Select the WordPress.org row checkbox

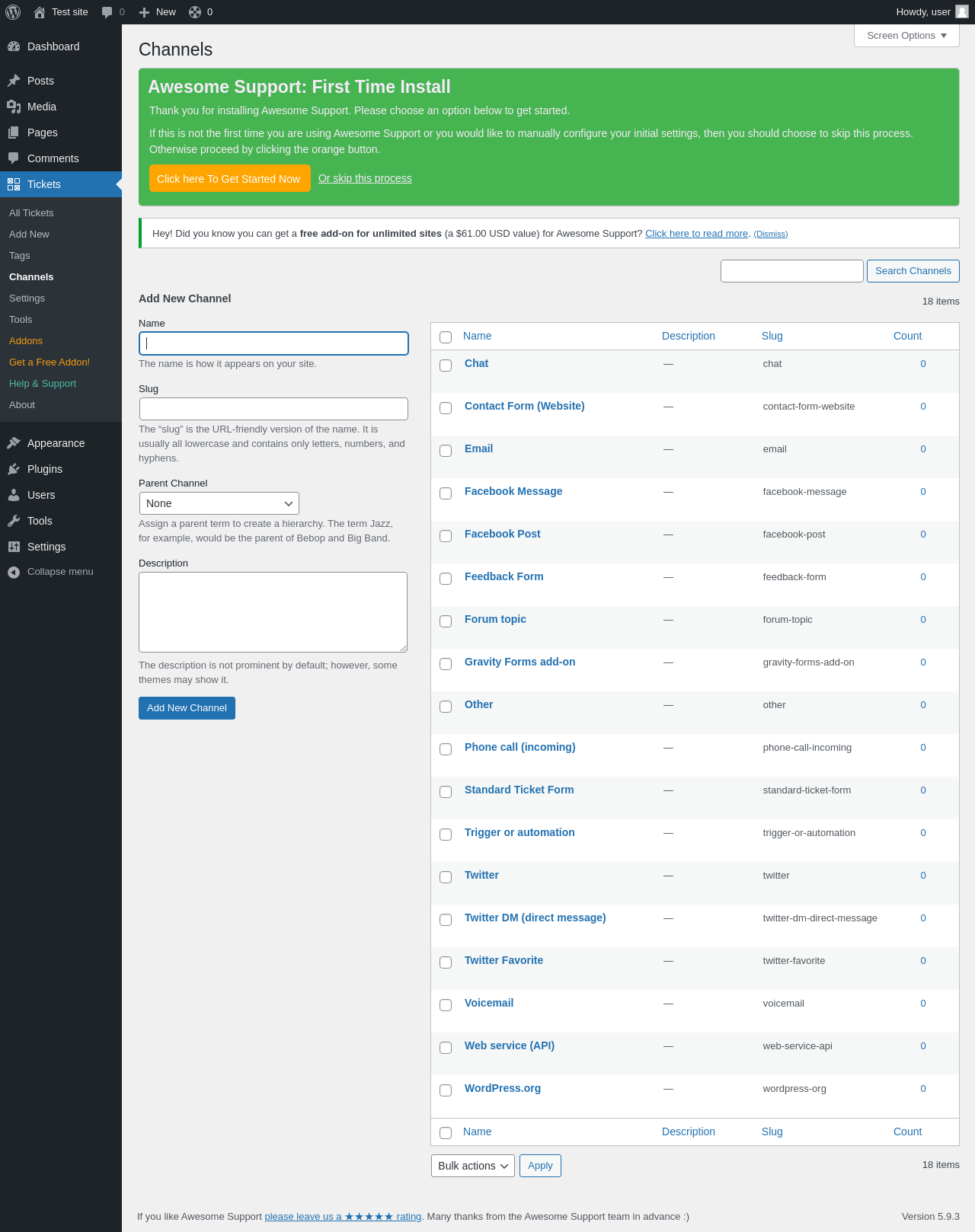coord(446,1090)
